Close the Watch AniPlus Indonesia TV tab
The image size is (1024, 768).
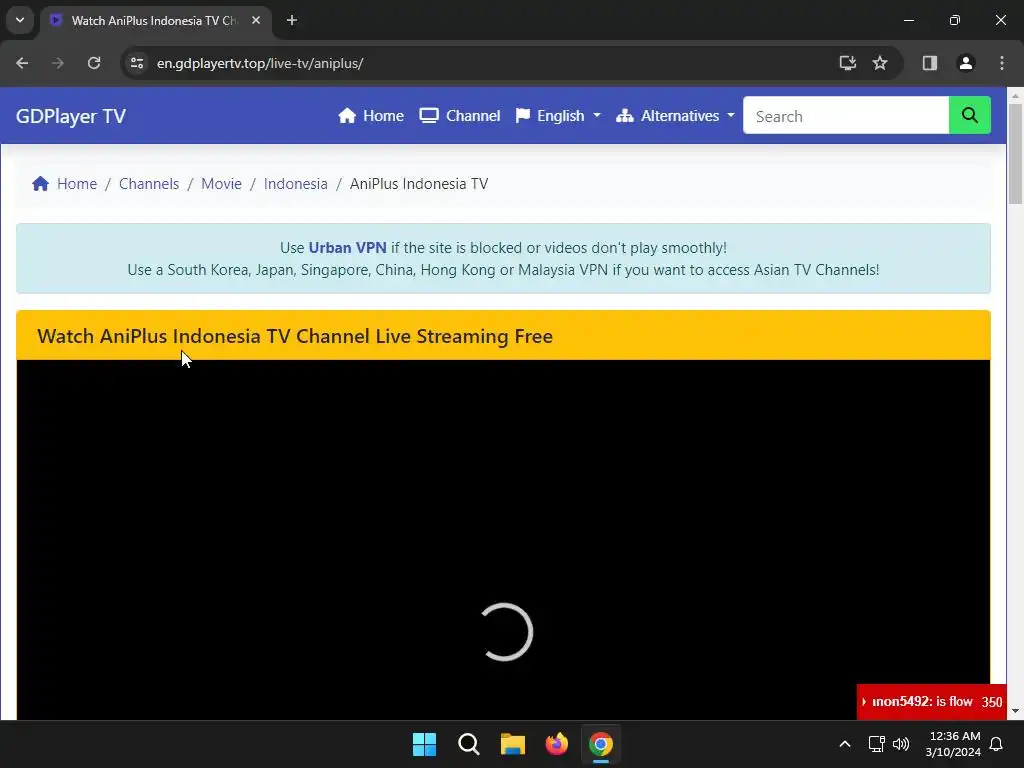point(256,20)
